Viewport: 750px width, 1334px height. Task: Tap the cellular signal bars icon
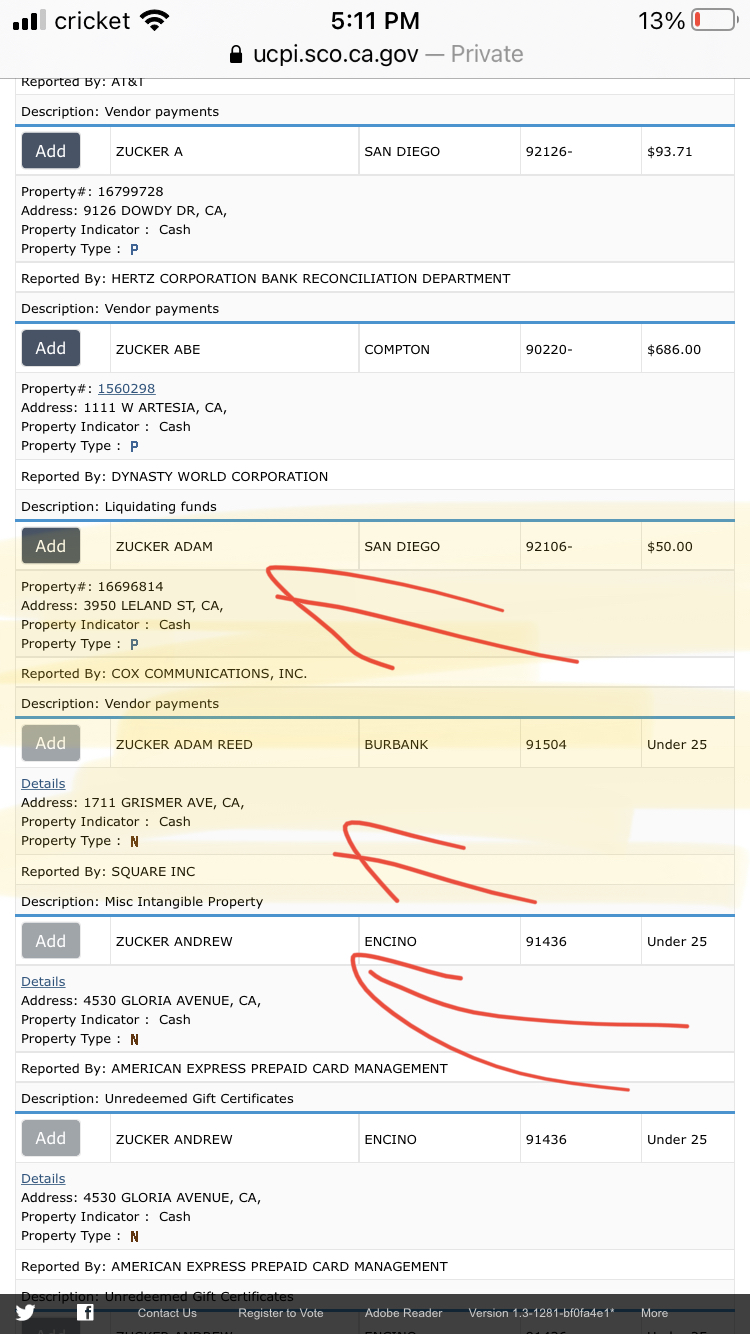point(30,20)
